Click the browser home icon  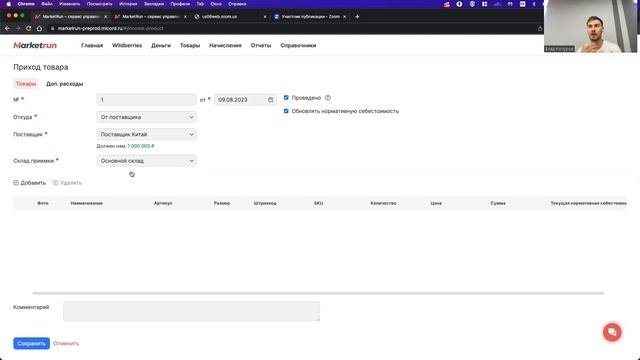(39, 29)
